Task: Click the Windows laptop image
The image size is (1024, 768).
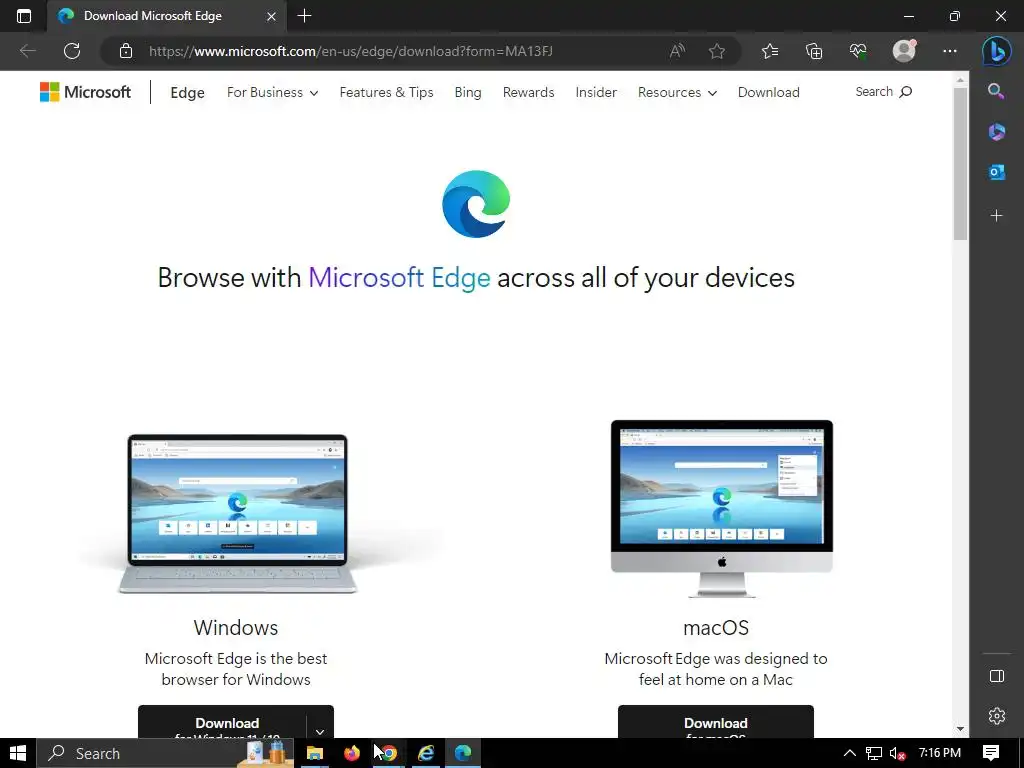Action: pyautogui.click(x=237, y=514)
